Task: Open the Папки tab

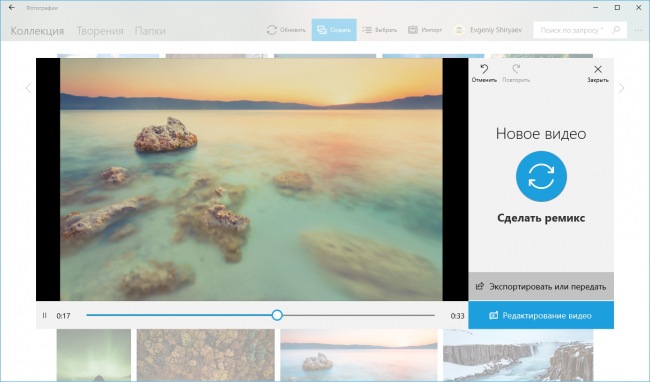Action: tap(150, 31)
